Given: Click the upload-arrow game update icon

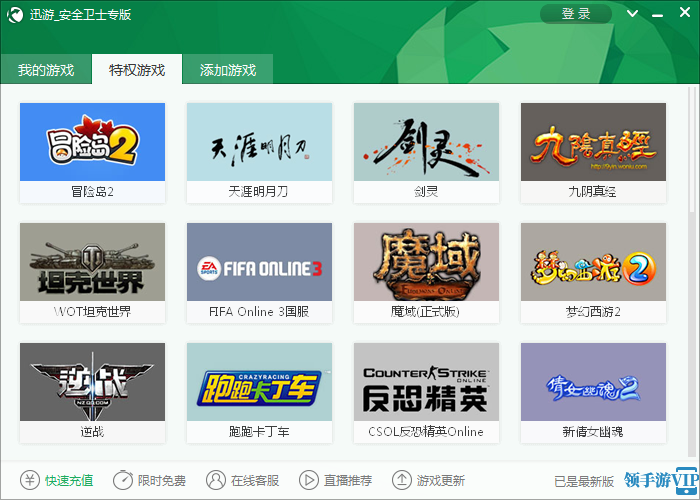Looking at the screenshot, I should 402,480.
